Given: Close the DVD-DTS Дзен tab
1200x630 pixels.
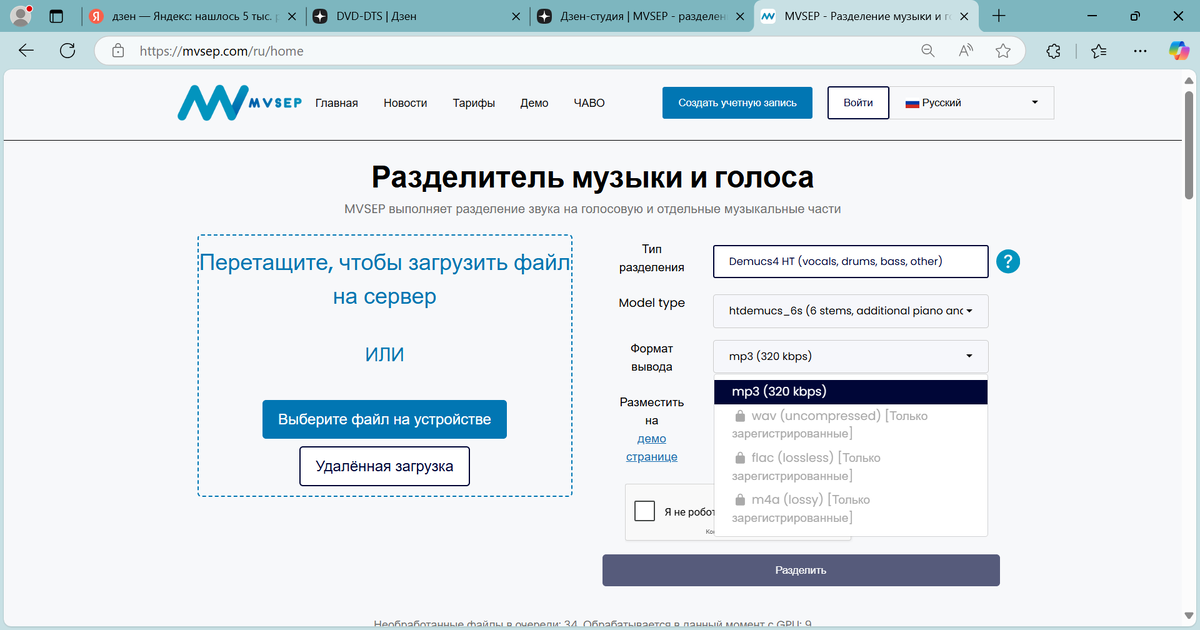Looking at the screenshot, I should click(515, 17).
